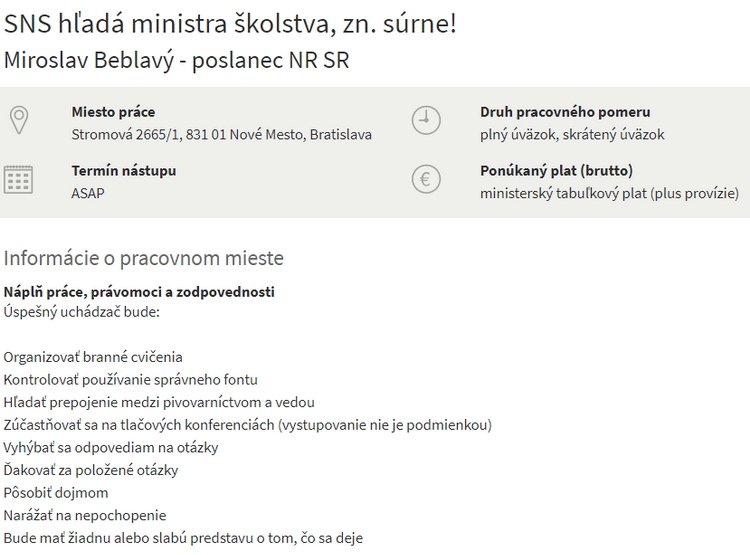
Task: Click the plný úväzok, skrátený úväzok text
Action: pos(572,134)
